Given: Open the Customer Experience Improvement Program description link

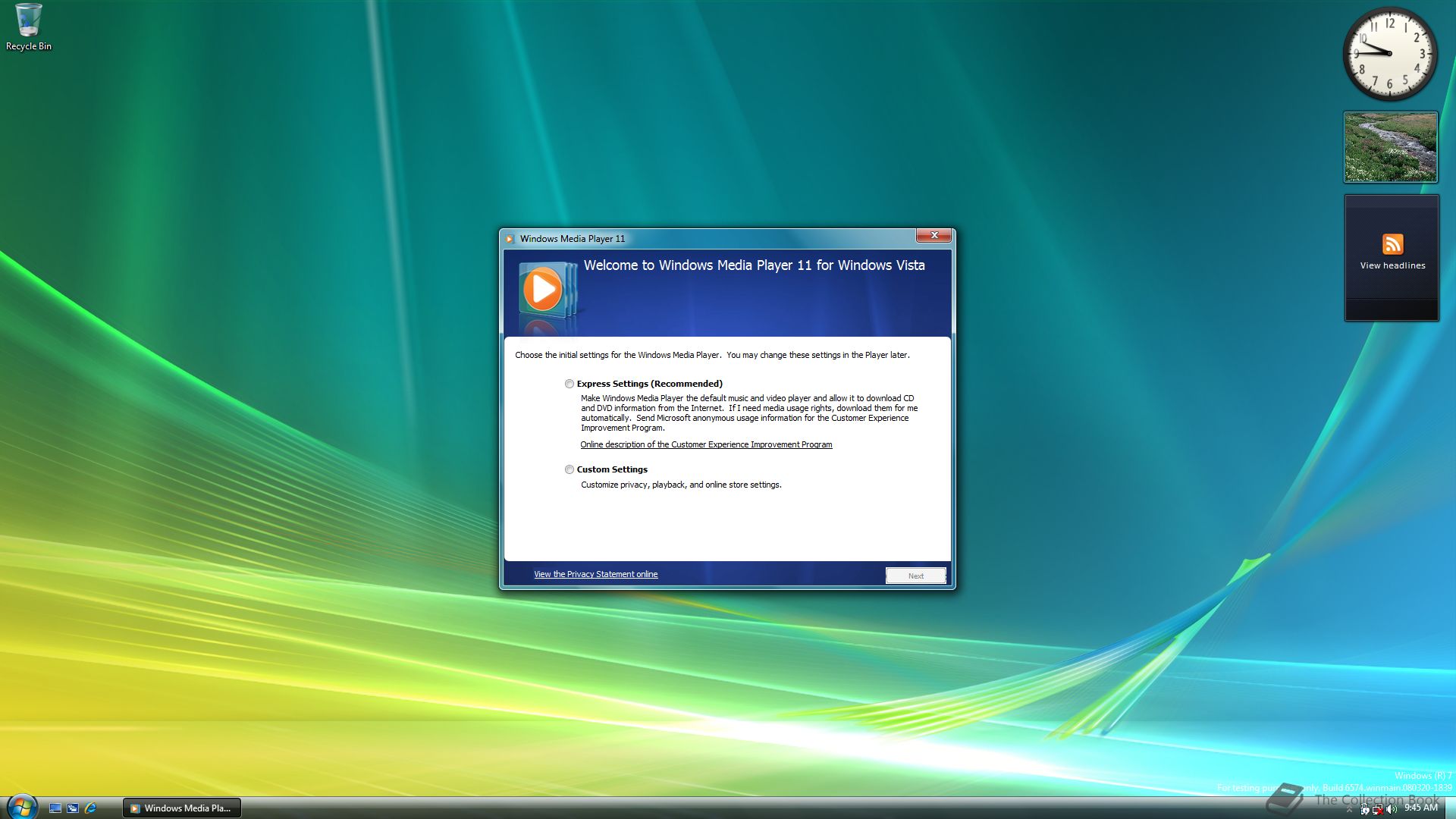Looking at the screenshot, I should coord(706,444).
